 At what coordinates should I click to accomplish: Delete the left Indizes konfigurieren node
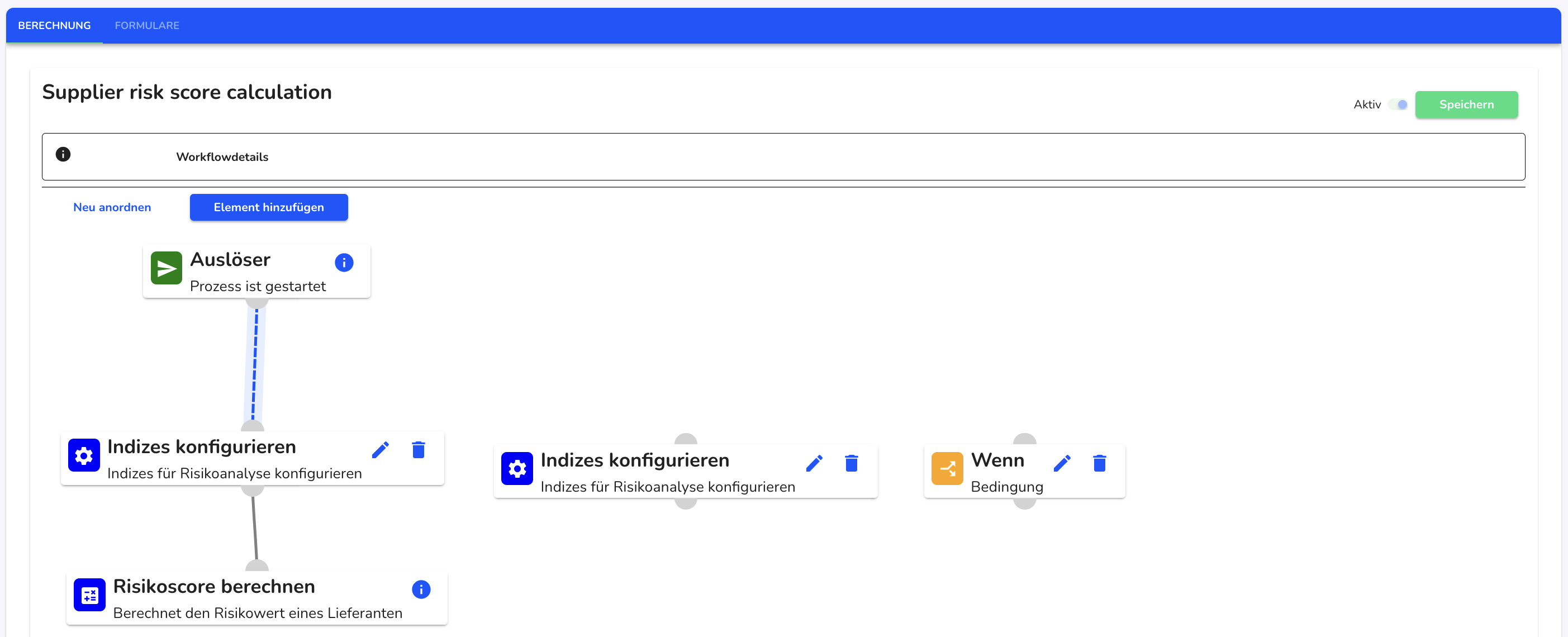point(418,450)
